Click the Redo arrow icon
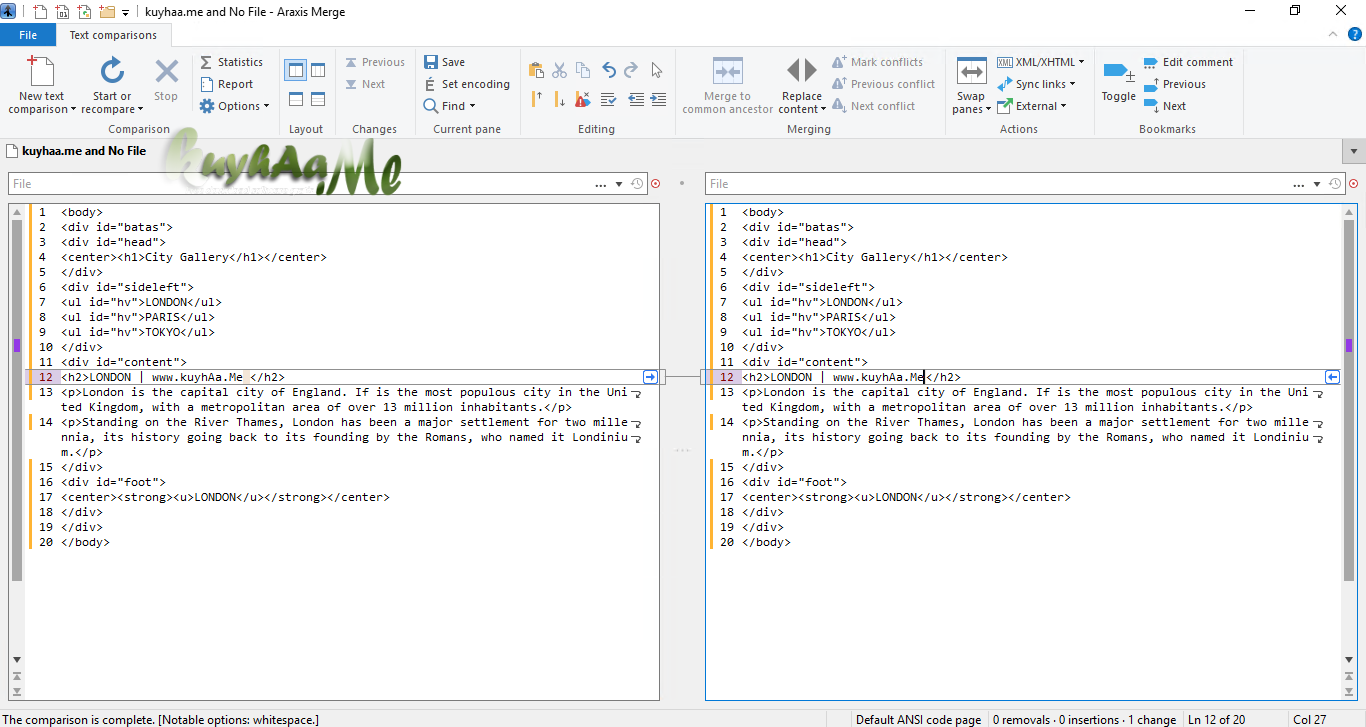The width and height of the screenshot is (1366, 727). (632, 70)
